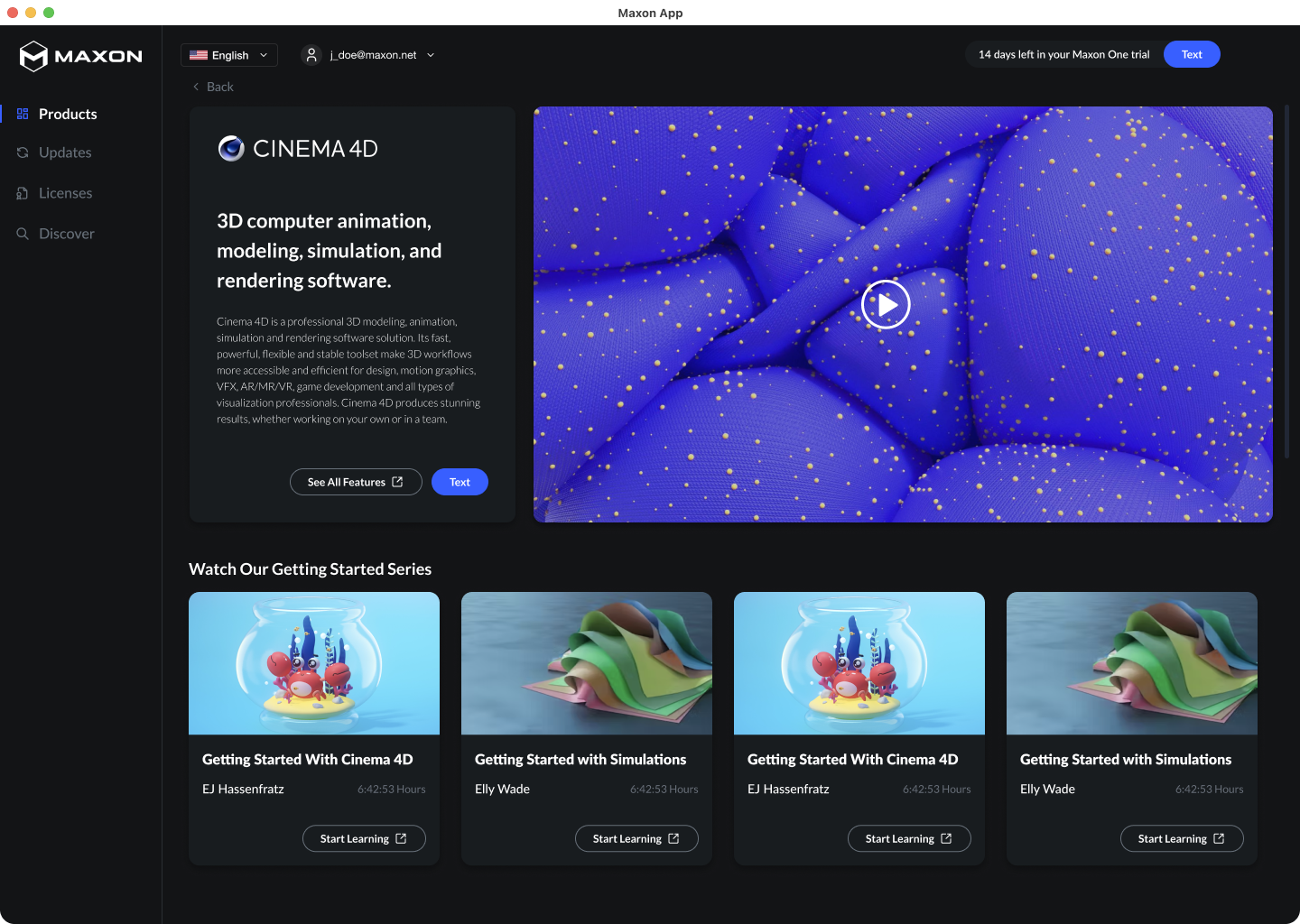
Task: Click the external link icon on first Start Learning button
Action: [x=401, y=838]
